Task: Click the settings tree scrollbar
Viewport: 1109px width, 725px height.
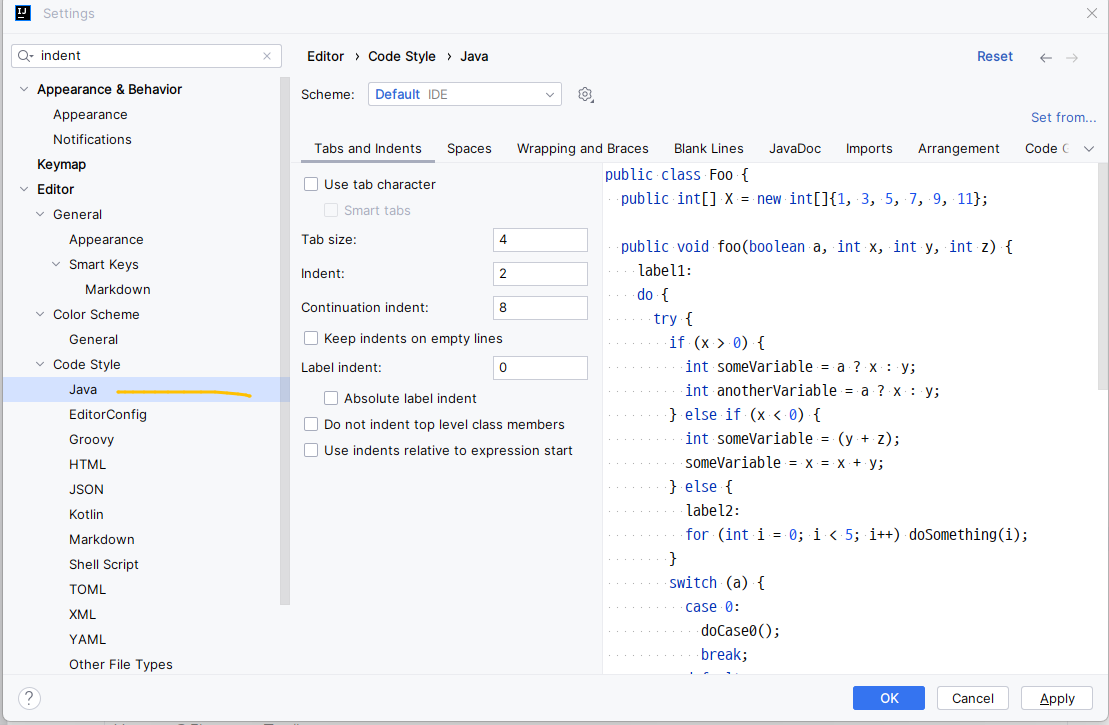Action: 285,341
